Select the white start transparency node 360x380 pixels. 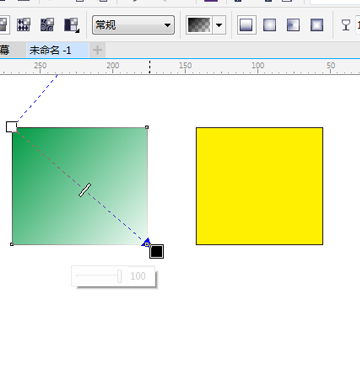coord(11,127)
